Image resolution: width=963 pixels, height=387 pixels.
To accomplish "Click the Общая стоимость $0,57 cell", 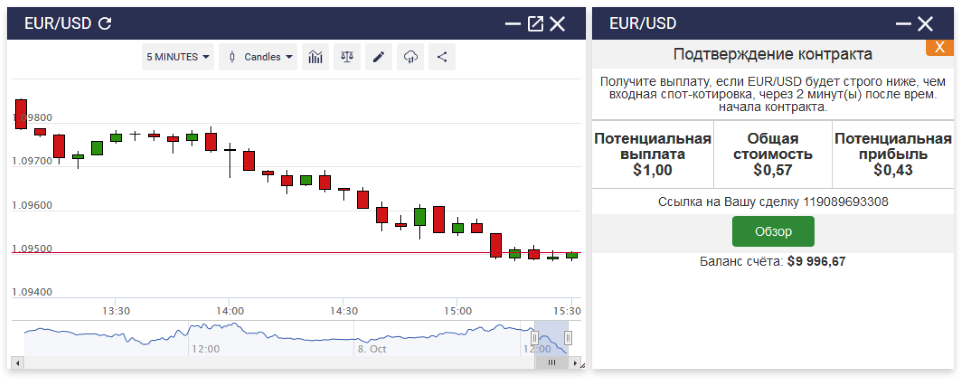I will [x=773, y=154].
